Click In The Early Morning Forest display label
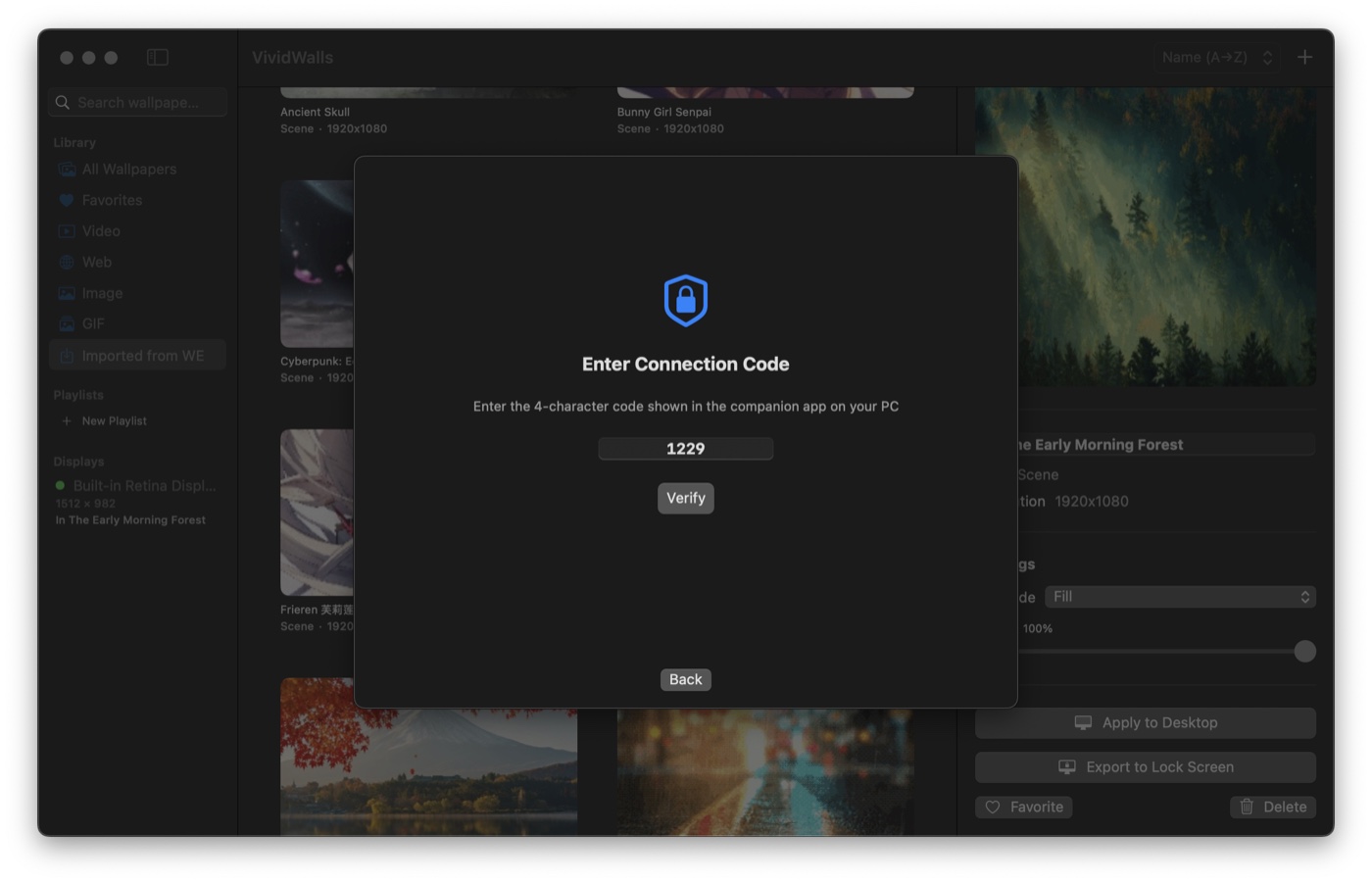Image resolution: width=1372 pixels, height=883 pixels. [130, 520]
